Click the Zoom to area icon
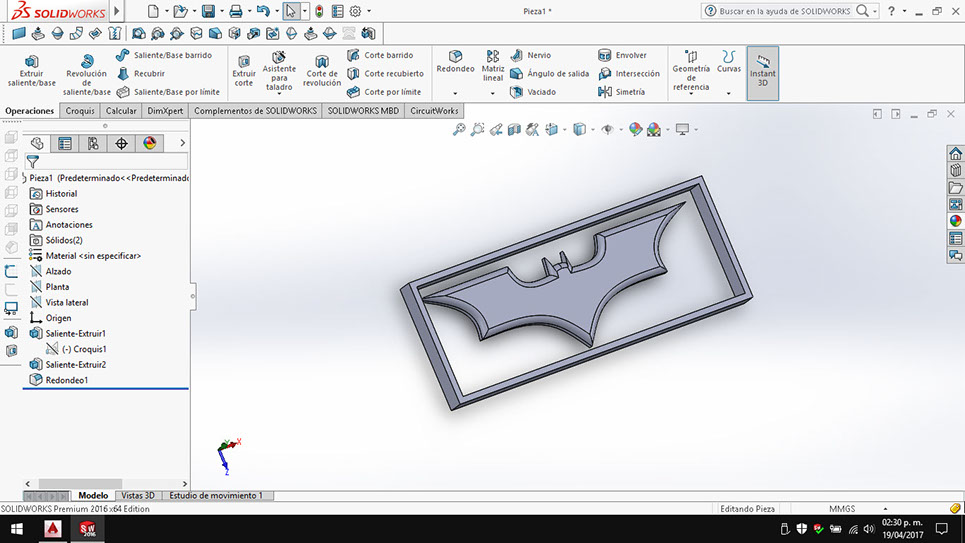965x543 pixels. (x=477, y=129)
